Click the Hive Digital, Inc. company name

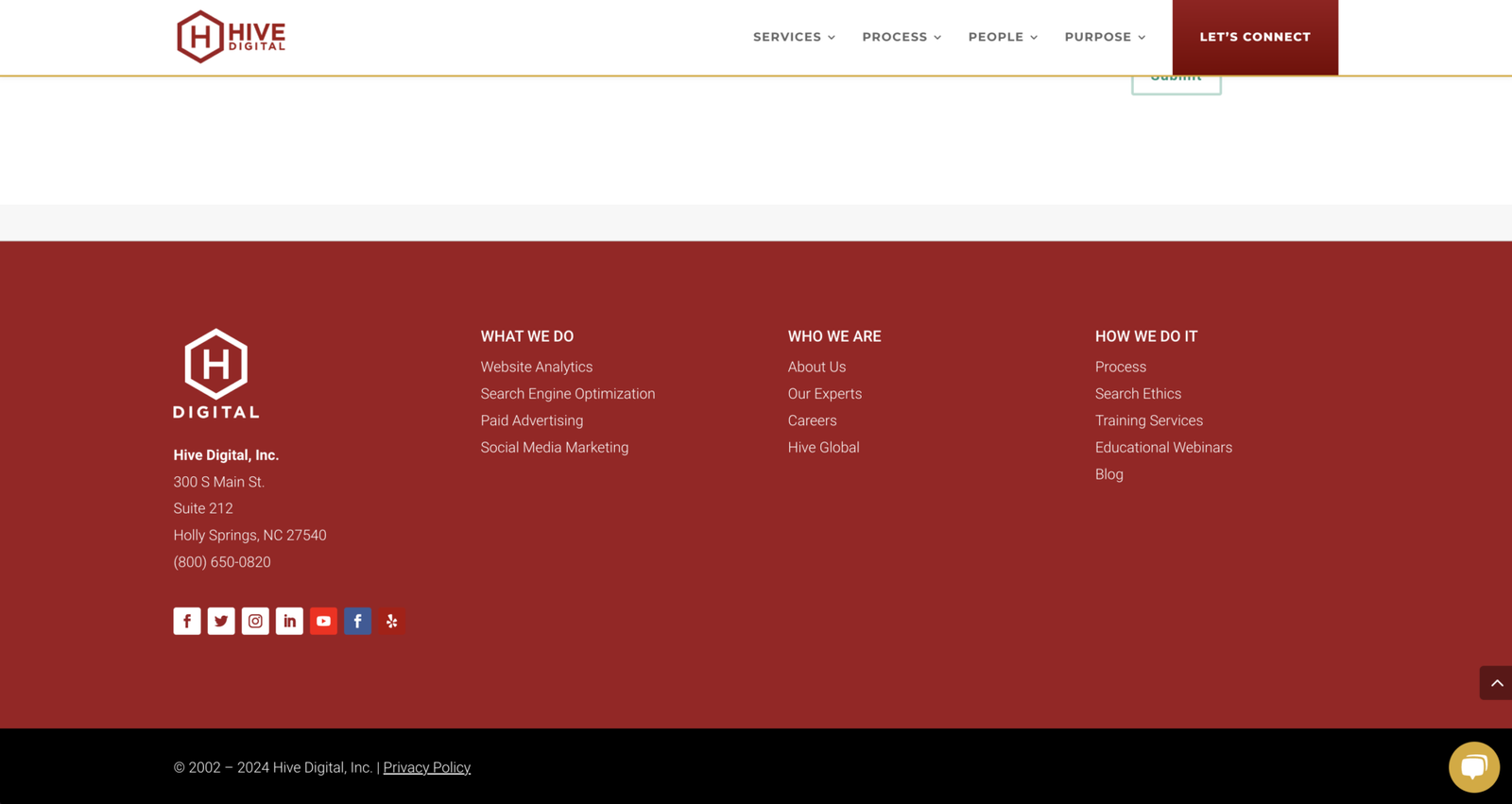(x=226, y=455)
